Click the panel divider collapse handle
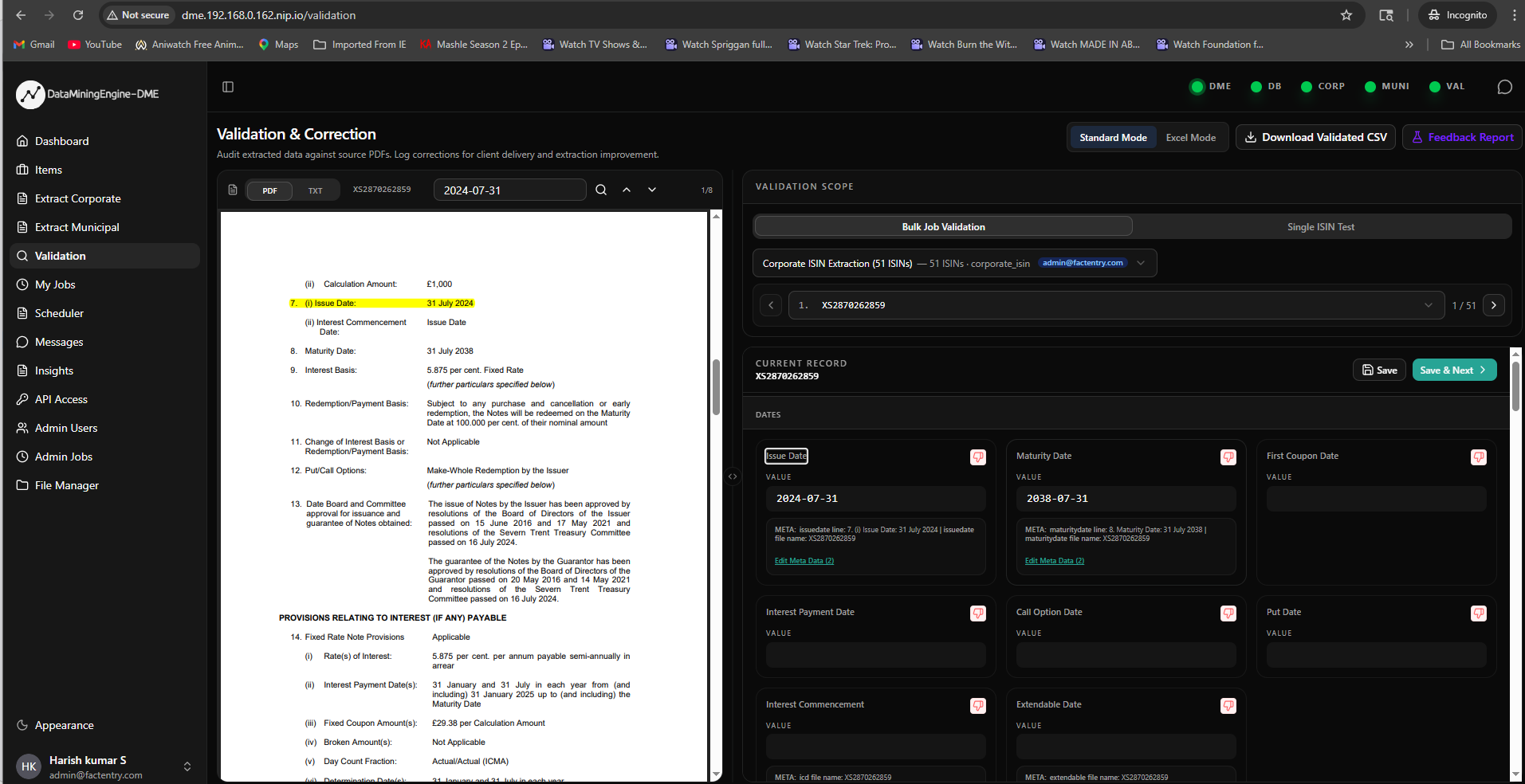This screenshot has height=784, width=1525. [733, 476]
